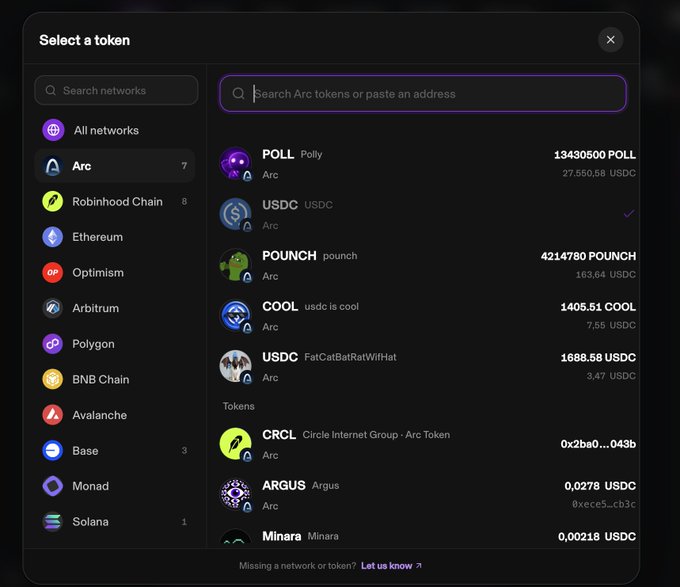Choose the Monad network label
Image resolution: width=680 pixels, height=587 pixels.
point(90,486)
